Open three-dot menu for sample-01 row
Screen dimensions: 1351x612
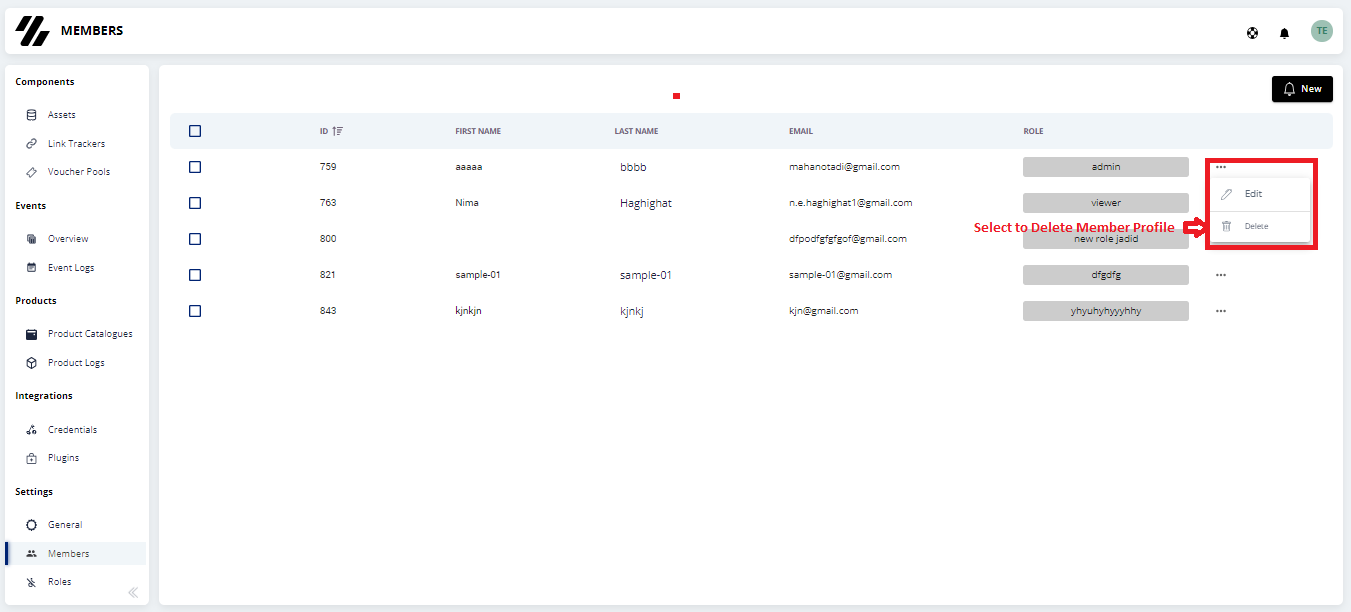pos(1221,275)
